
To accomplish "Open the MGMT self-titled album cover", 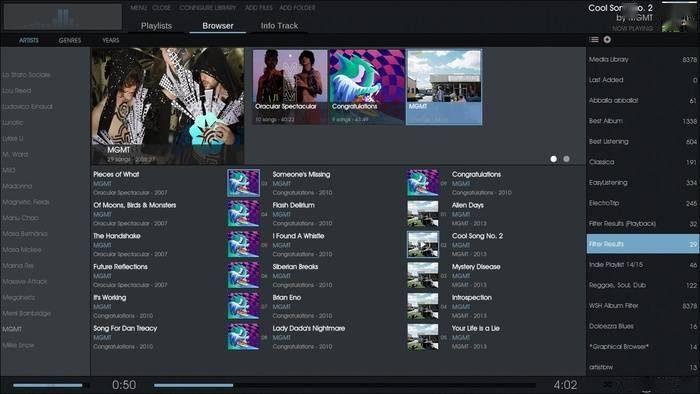I will coord(444,87).
